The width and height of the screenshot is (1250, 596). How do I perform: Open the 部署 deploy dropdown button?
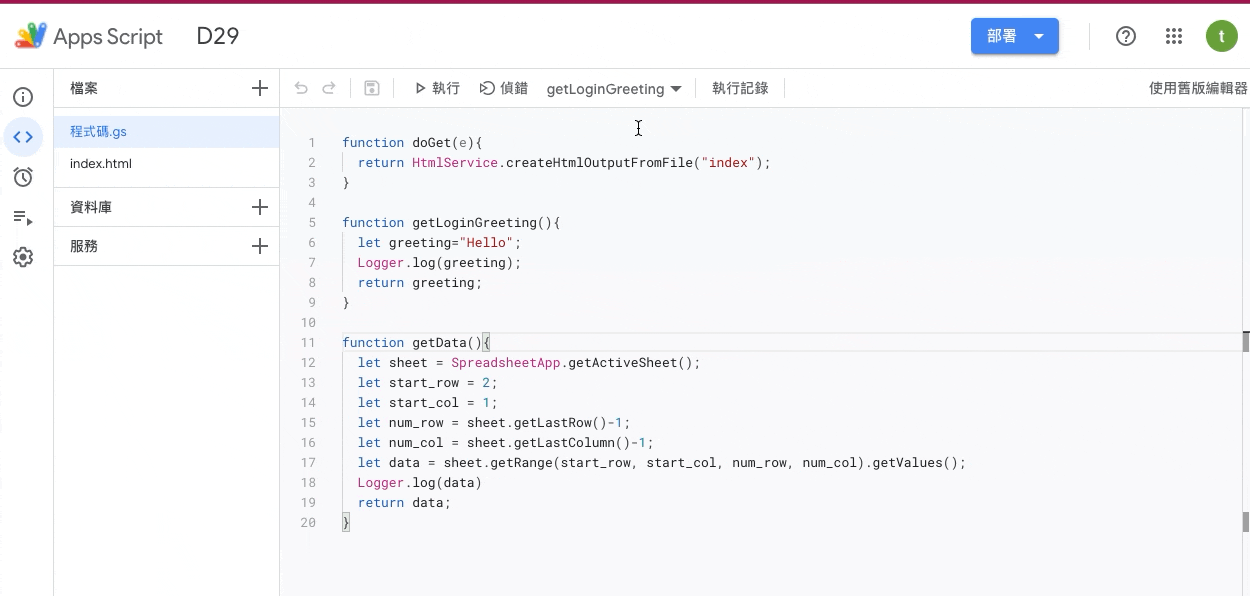[1015, 36]
